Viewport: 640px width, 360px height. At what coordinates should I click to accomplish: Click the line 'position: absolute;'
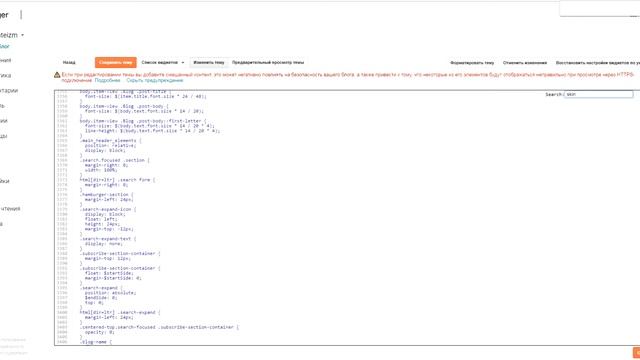111,293
